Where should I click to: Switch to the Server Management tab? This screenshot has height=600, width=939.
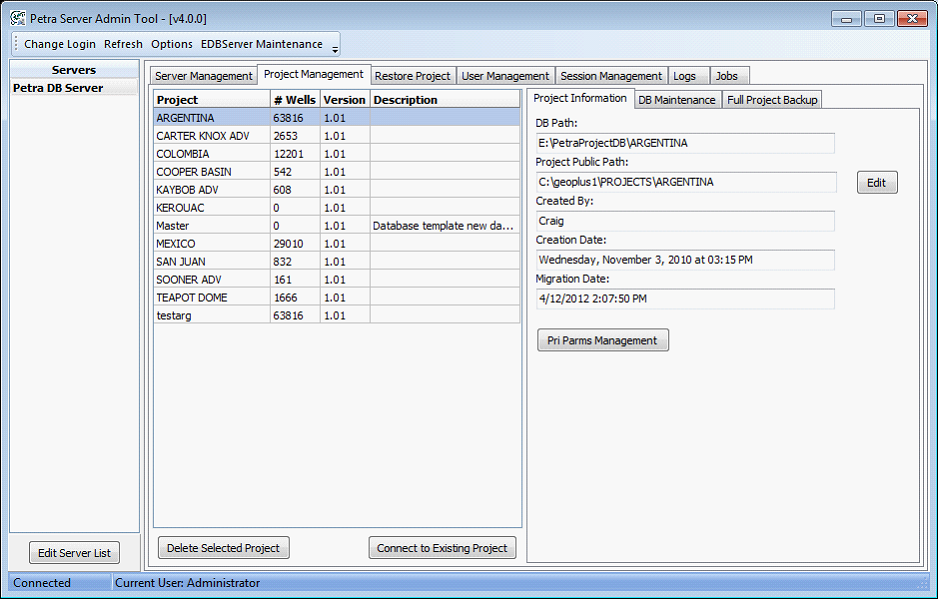204,76
